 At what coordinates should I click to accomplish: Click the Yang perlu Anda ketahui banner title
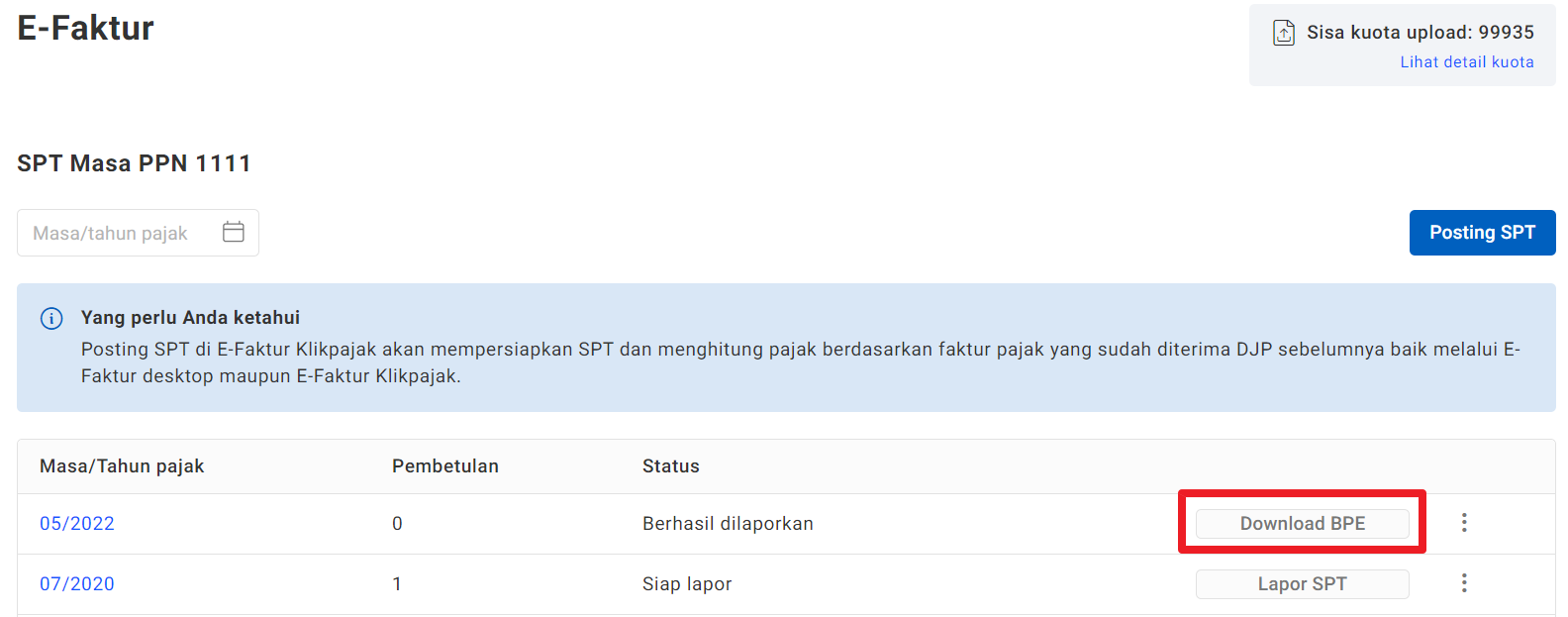[x=190, y=318]
